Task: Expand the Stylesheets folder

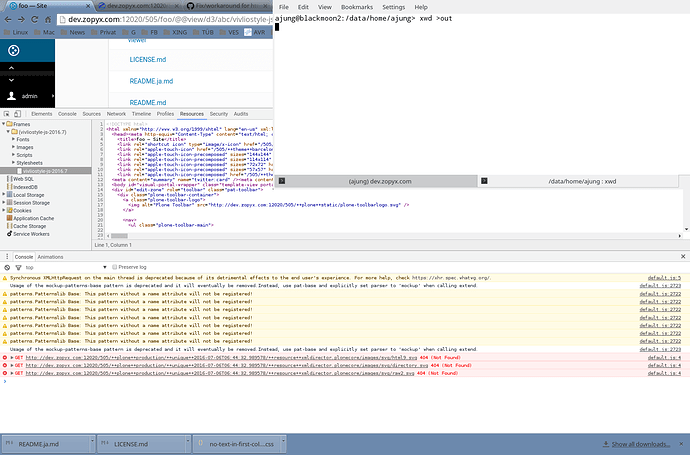Action: coord(14,162)
